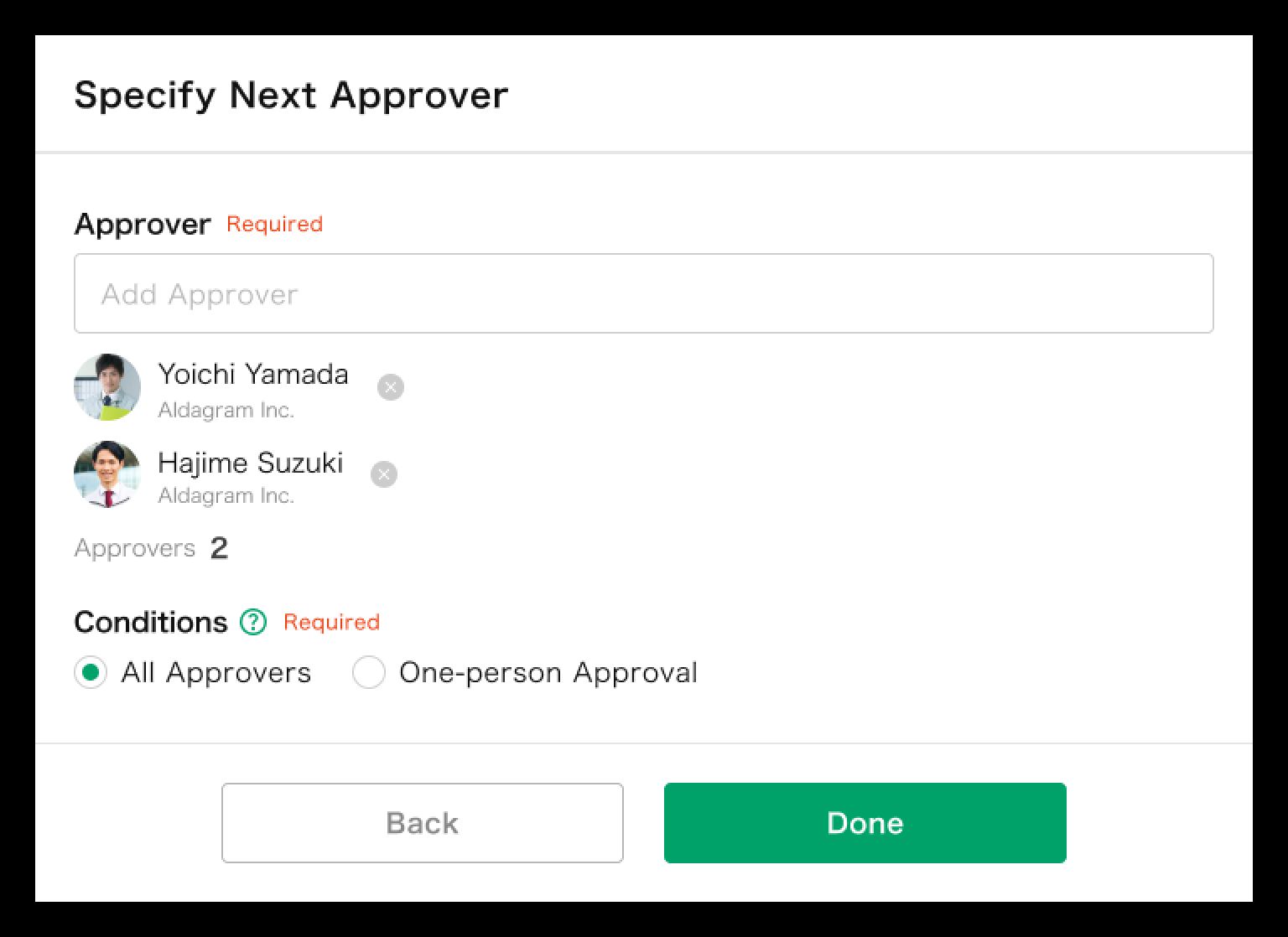Click the All Approvers label text
The height and width of the screenshot is (937, 1288).
point(216,672)
